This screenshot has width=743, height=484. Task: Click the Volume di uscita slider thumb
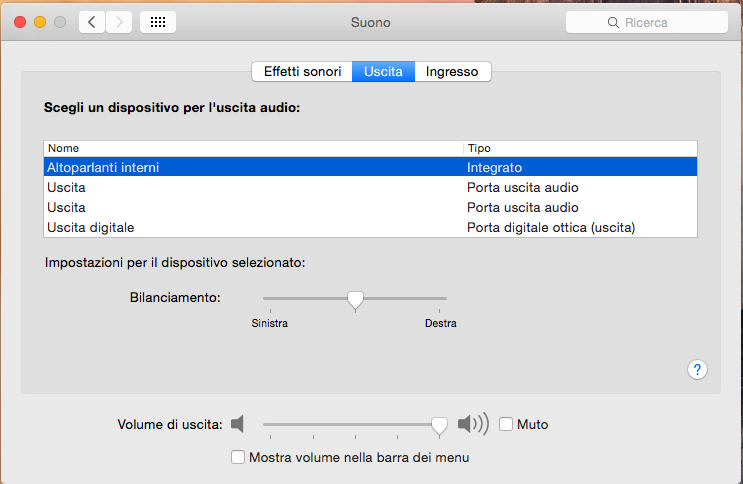[439, 426]
